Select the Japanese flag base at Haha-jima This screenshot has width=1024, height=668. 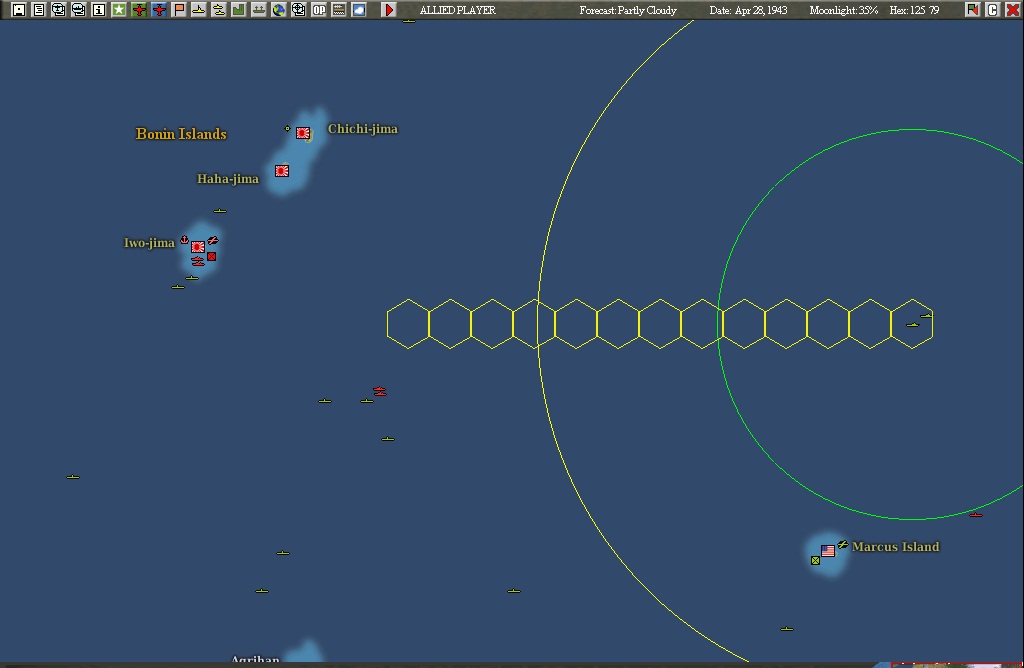[281, 171]
